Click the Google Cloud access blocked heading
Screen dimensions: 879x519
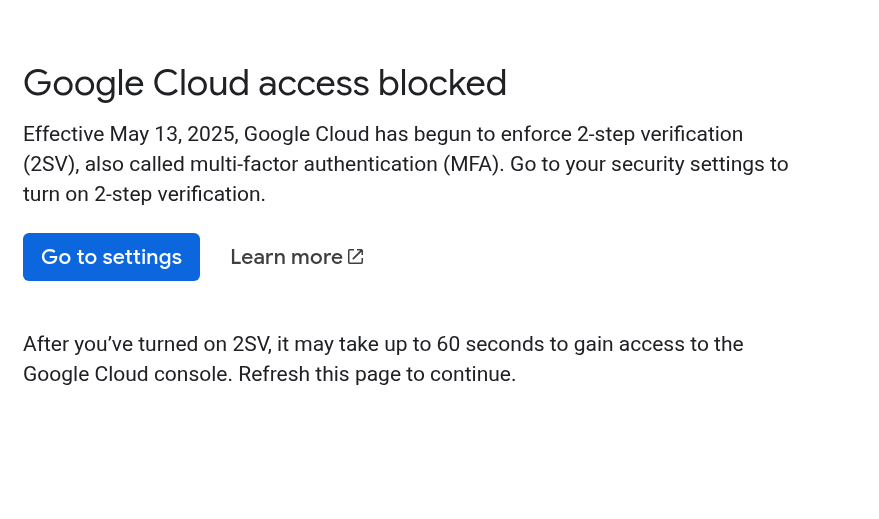click(x=265, y=84)
